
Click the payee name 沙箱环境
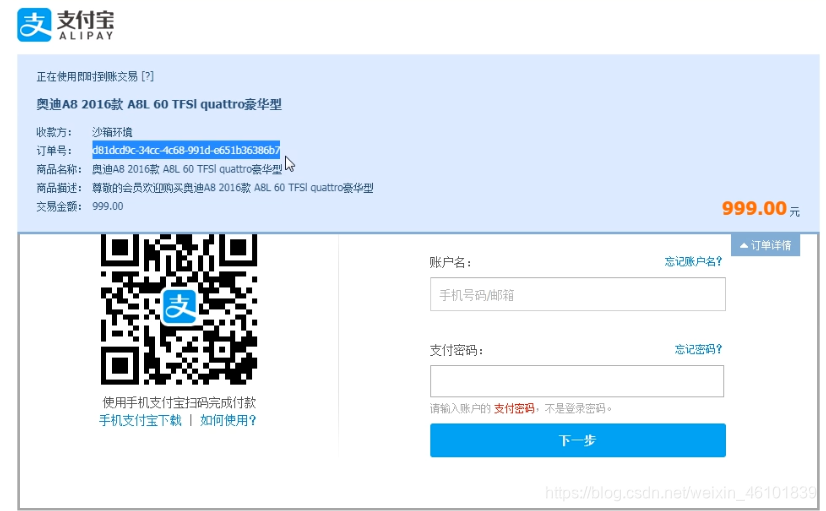[112, 132]
